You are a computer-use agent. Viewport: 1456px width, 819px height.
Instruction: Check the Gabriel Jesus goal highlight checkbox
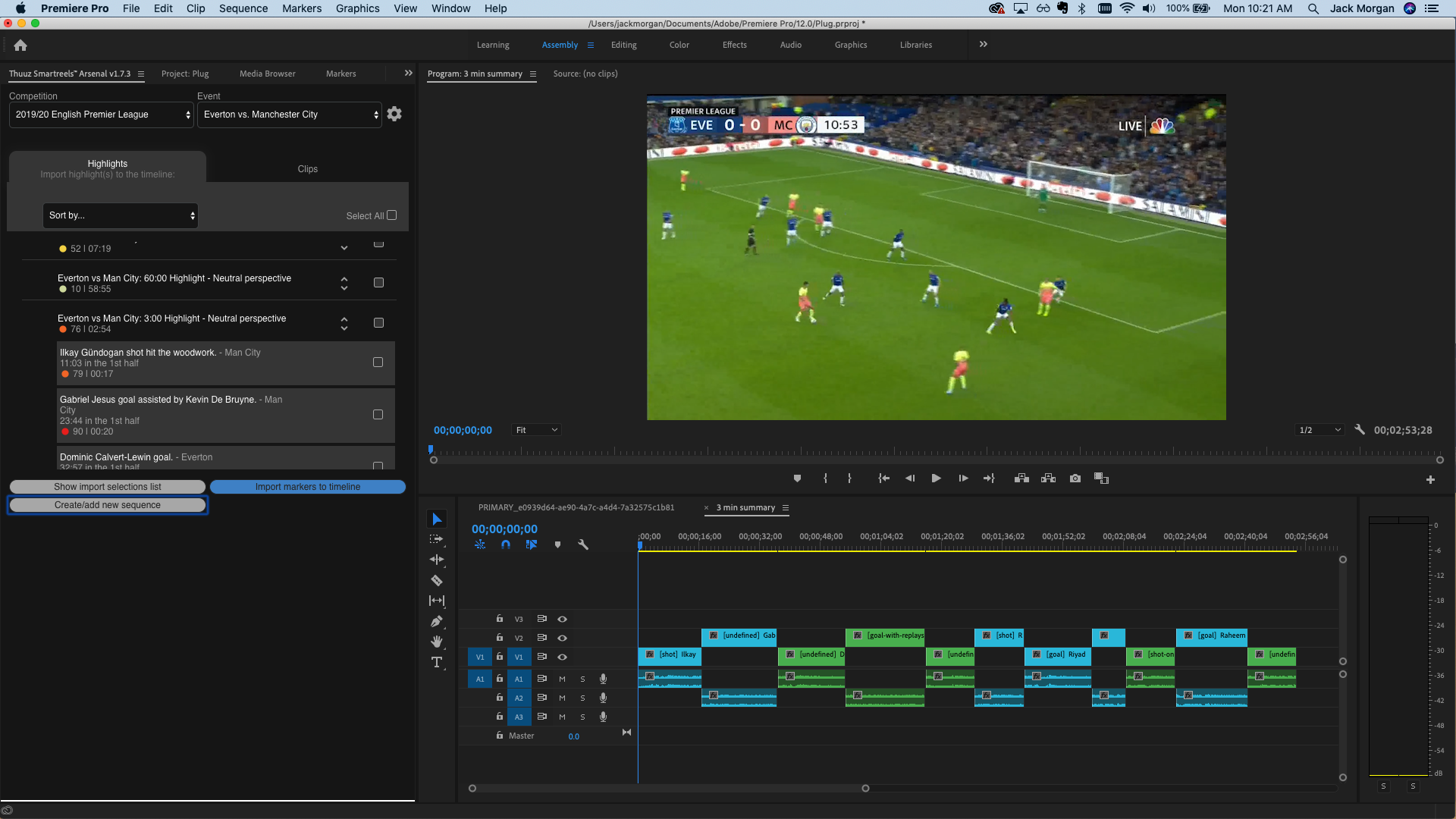point(378,415)
